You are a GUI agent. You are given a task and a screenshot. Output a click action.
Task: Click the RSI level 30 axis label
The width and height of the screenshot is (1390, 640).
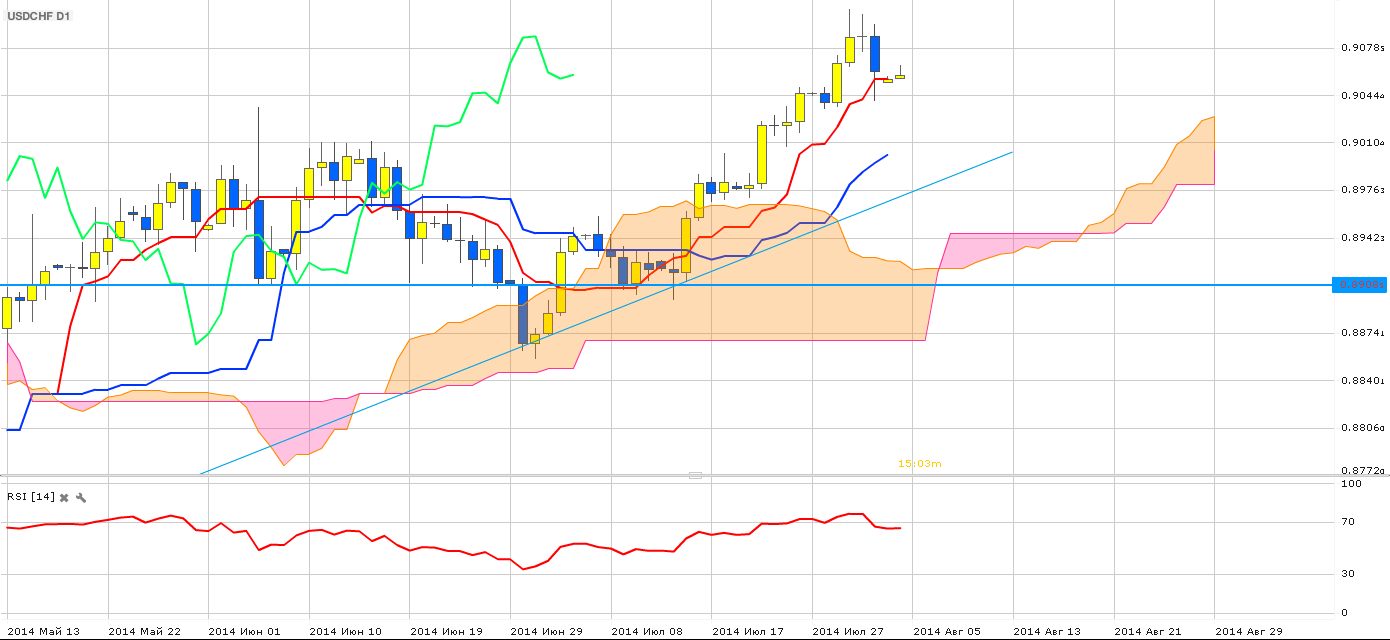[x=1351, y=574]
